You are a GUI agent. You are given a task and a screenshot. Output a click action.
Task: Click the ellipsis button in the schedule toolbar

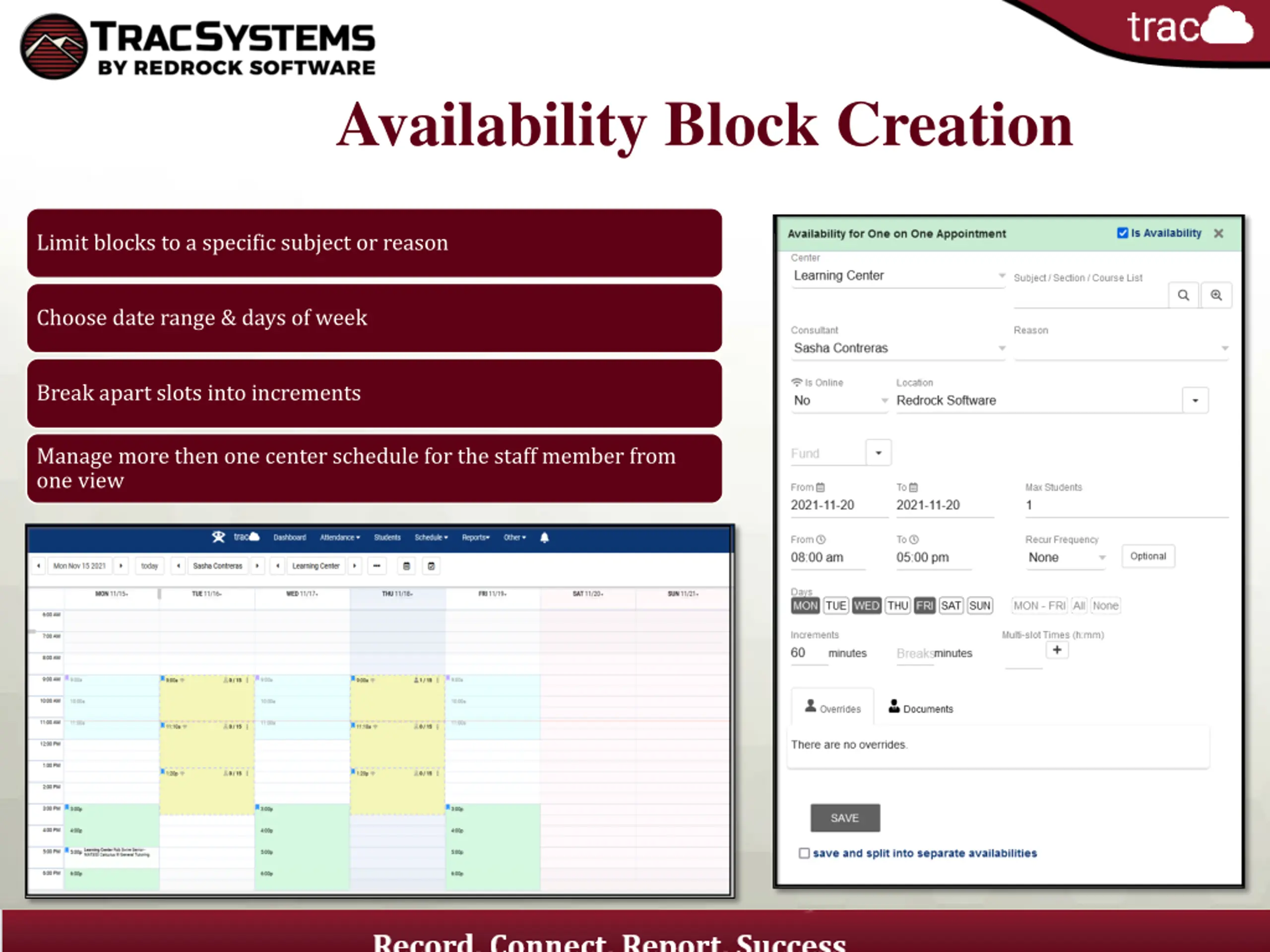pyautogui.click(x=377, y=566)
